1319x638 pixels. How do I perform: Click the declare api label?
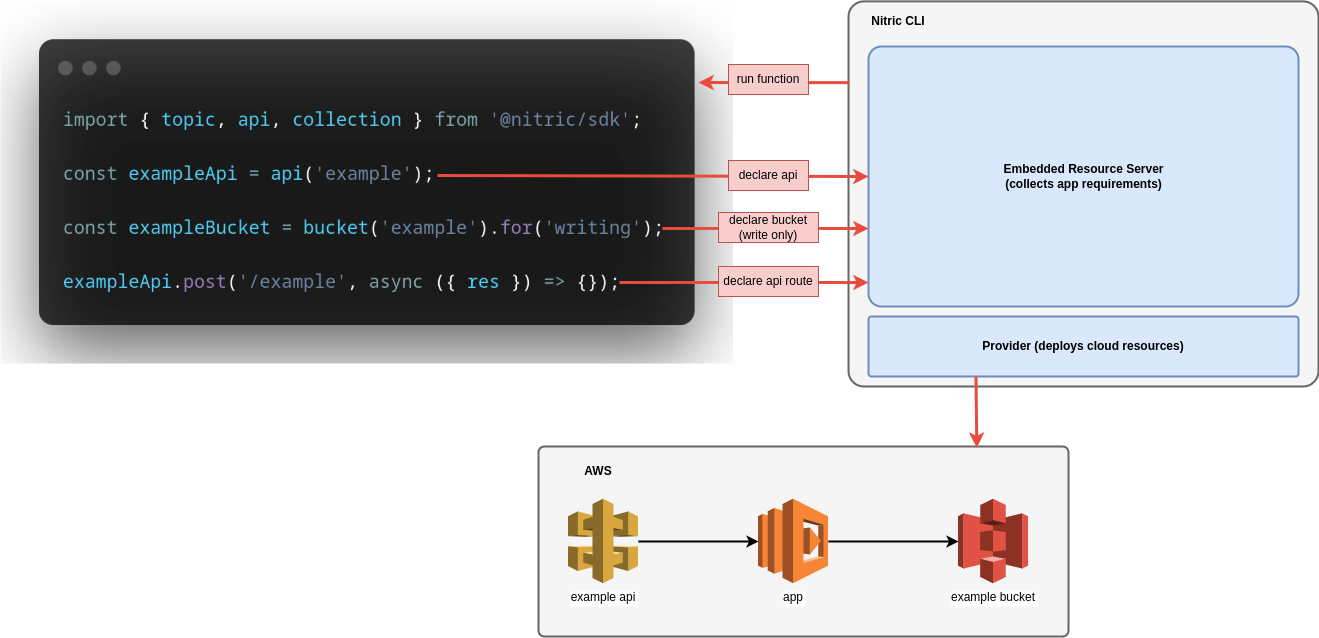coord(767,175)
